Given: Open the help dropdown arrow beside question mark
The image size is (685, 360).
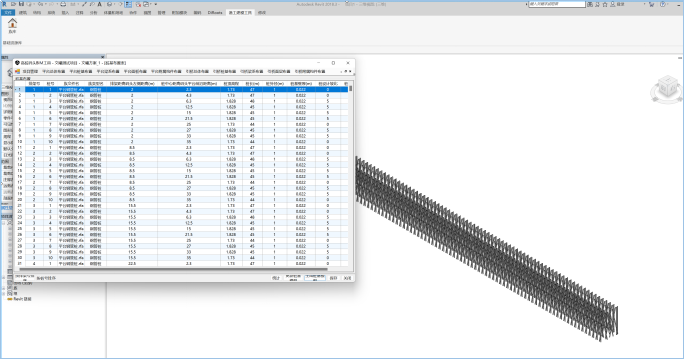Looking at the screenshot, I should (x=669, y=4).
